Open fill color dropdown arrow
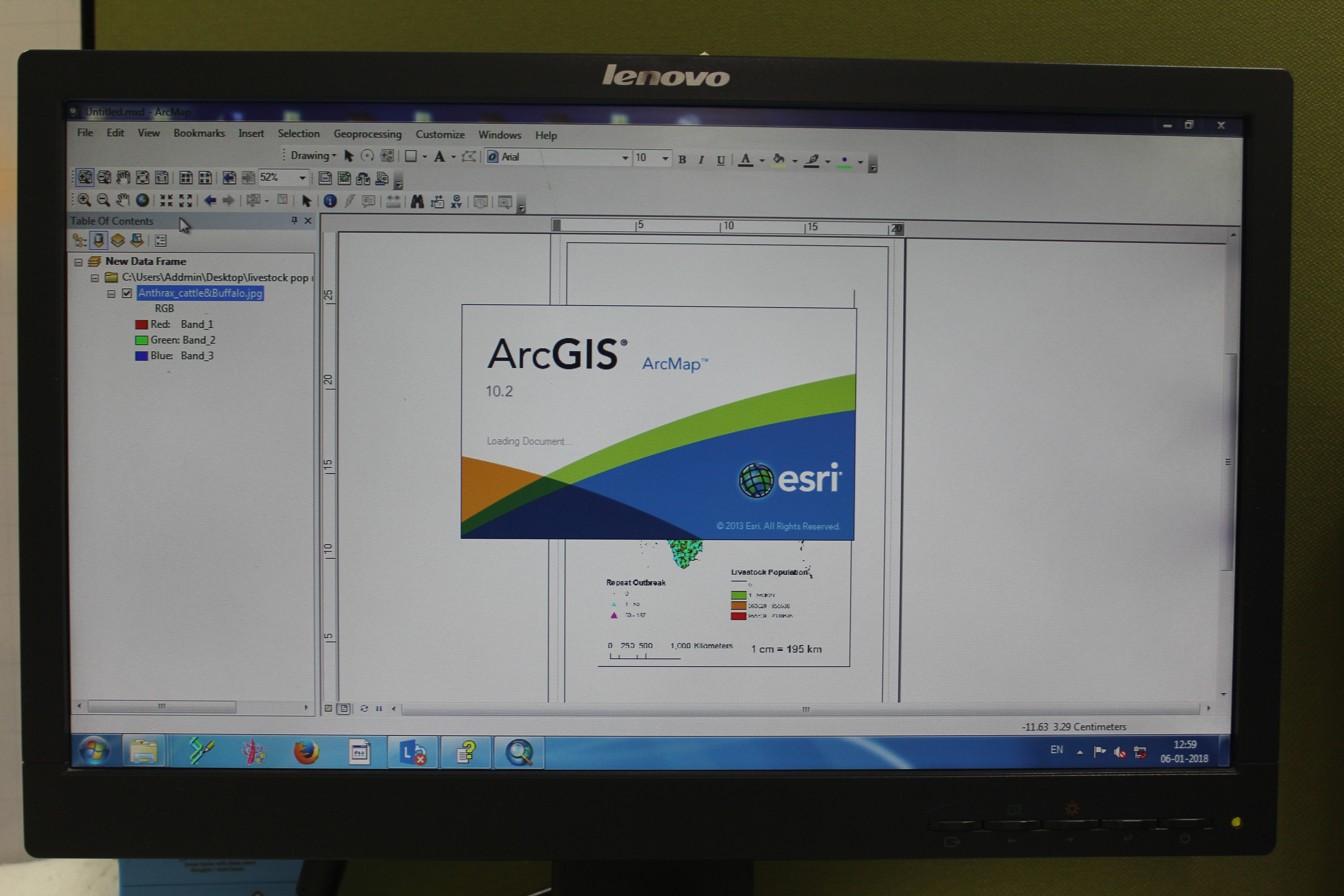 794,162
